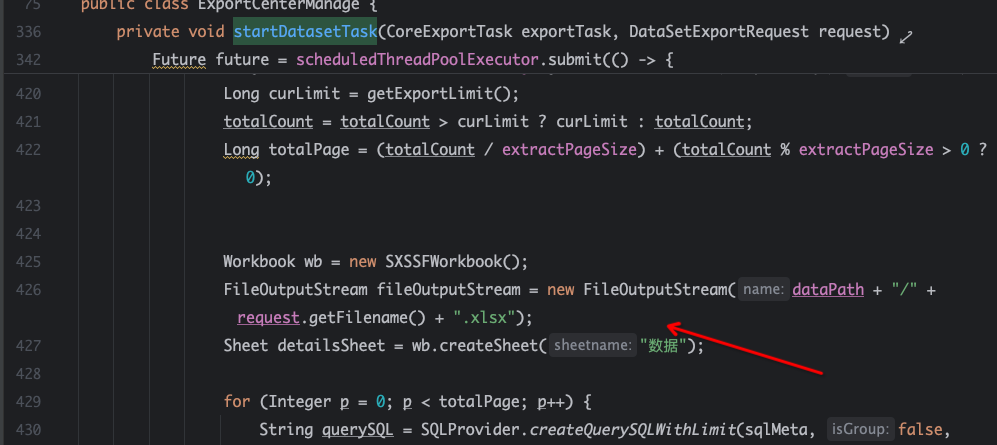Image resolution: width=997 pixels, height=445 pixels.
Task: Click the expand arrows icon after startDatasetTask signature
Action: [x=907, y=35]
